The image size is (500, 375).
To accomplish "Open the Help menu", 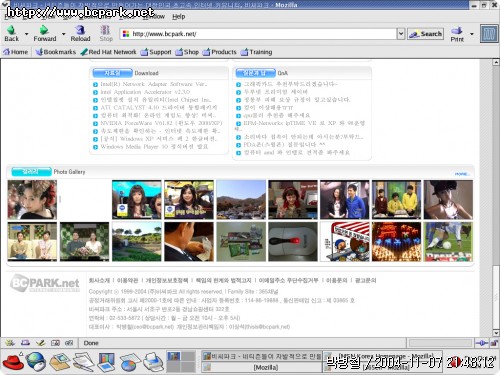I will 178,16.
